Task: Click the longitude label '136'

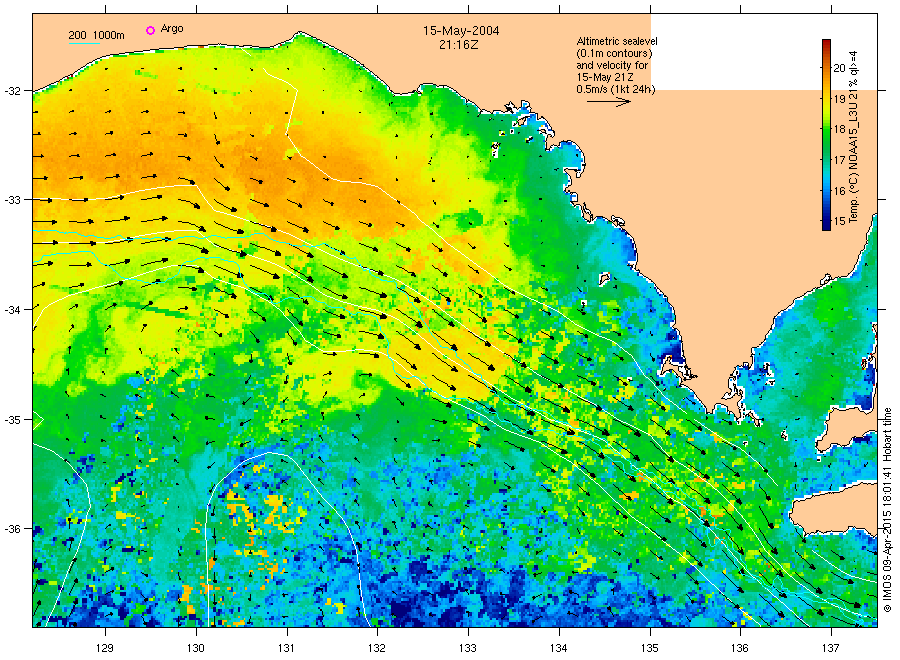Action: pyautogui.click(x=740, y=648)
